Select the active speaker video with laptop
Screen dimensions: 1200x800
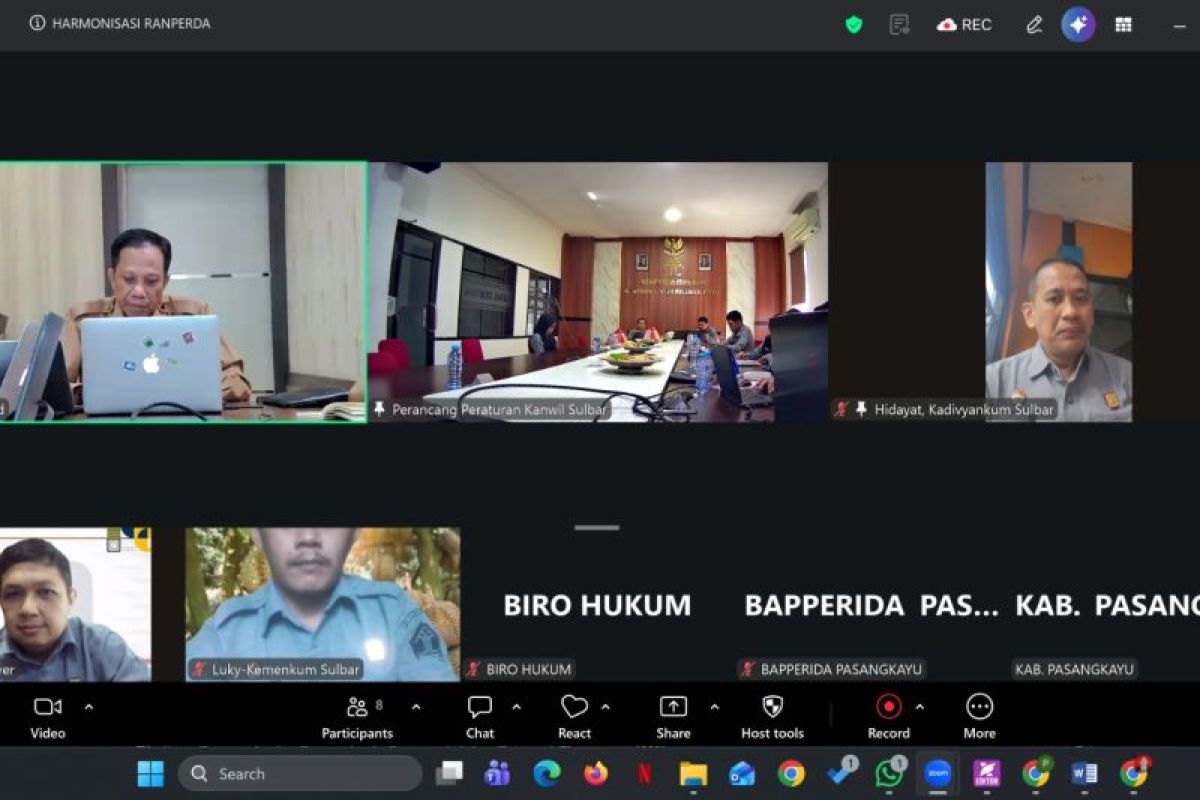[183, 292]
